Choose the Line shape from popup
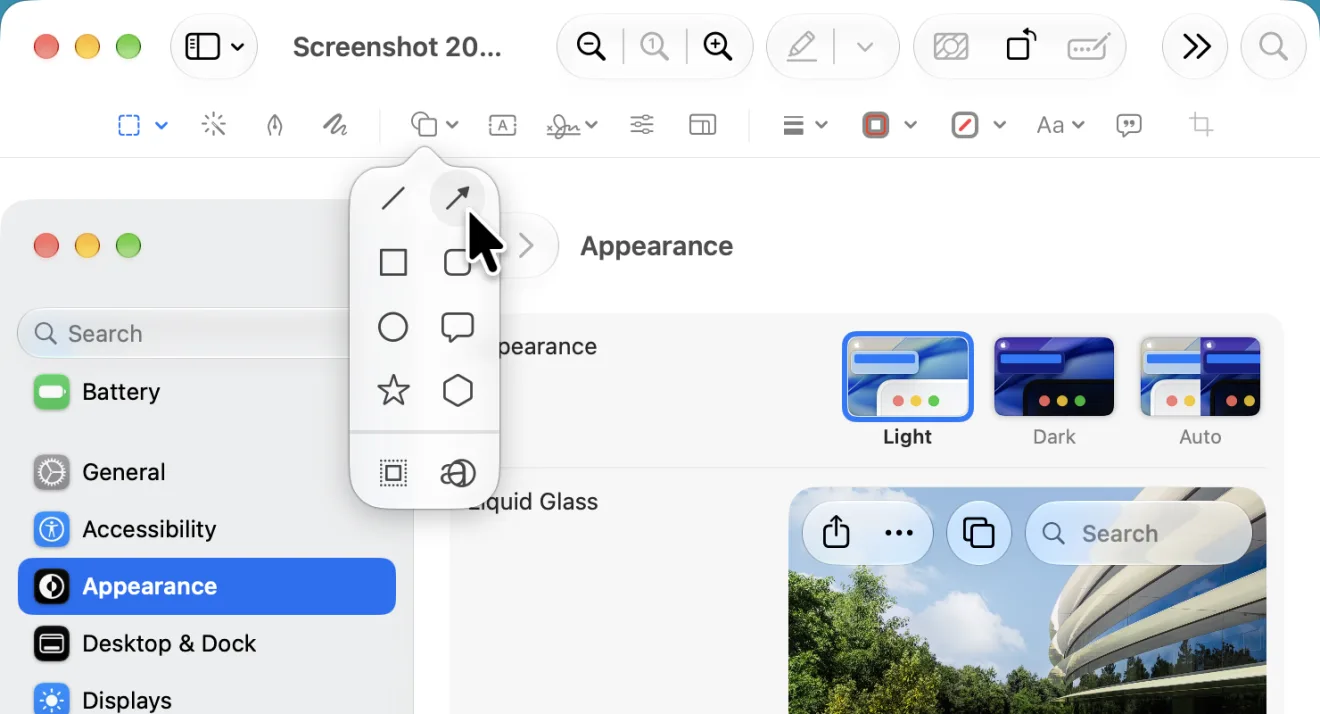Screen dimensions: 1320x714 pyautogui.click(x=393, y=198)
